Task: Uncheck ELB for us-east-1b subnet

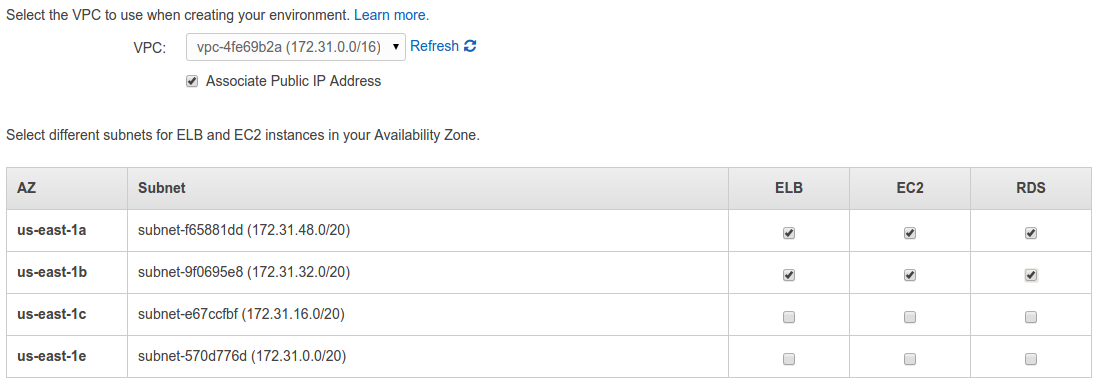Action: (x=788, y=276)
